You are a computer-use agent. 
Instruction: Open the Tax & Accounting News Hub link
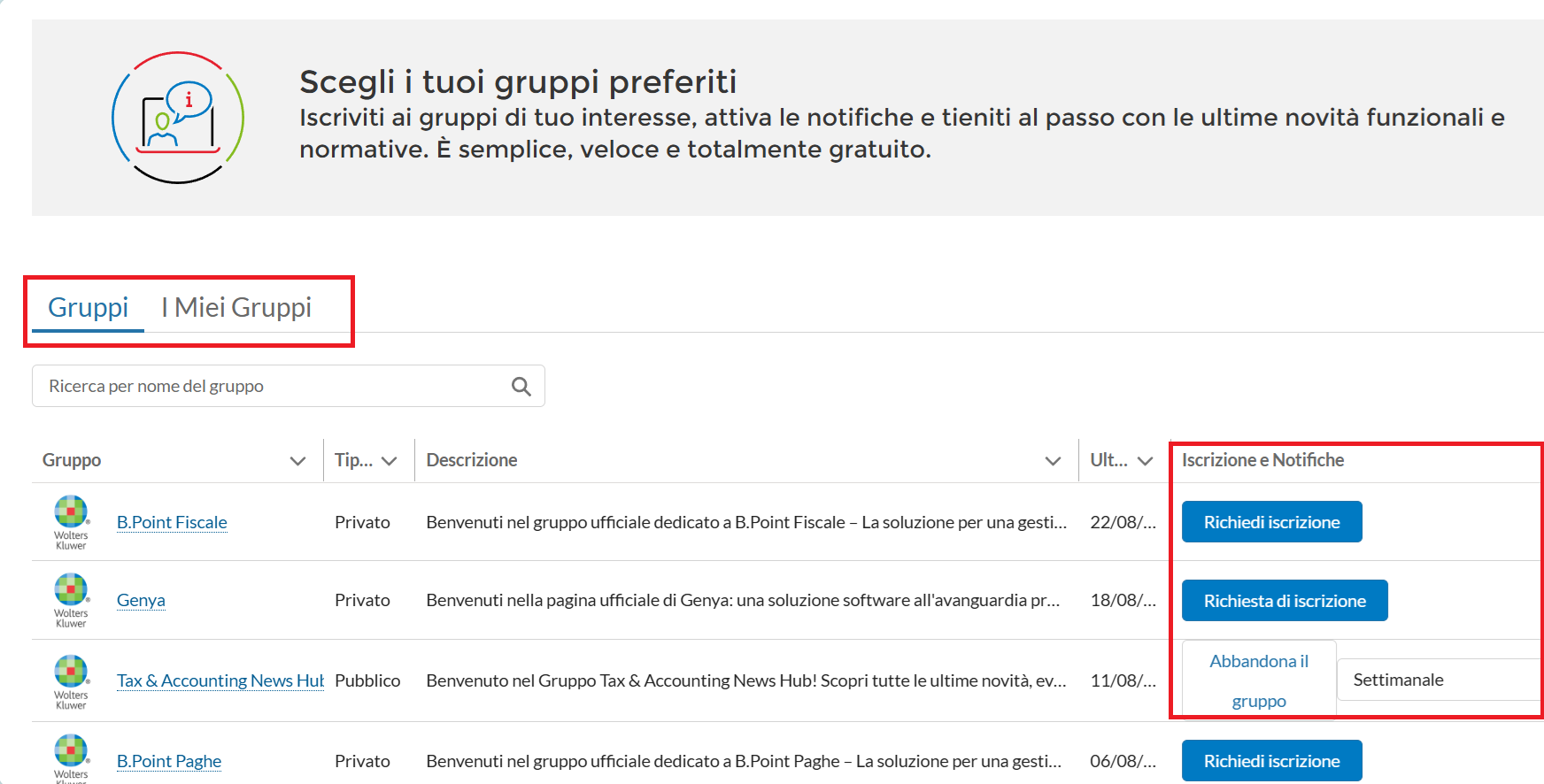[220, 680]
